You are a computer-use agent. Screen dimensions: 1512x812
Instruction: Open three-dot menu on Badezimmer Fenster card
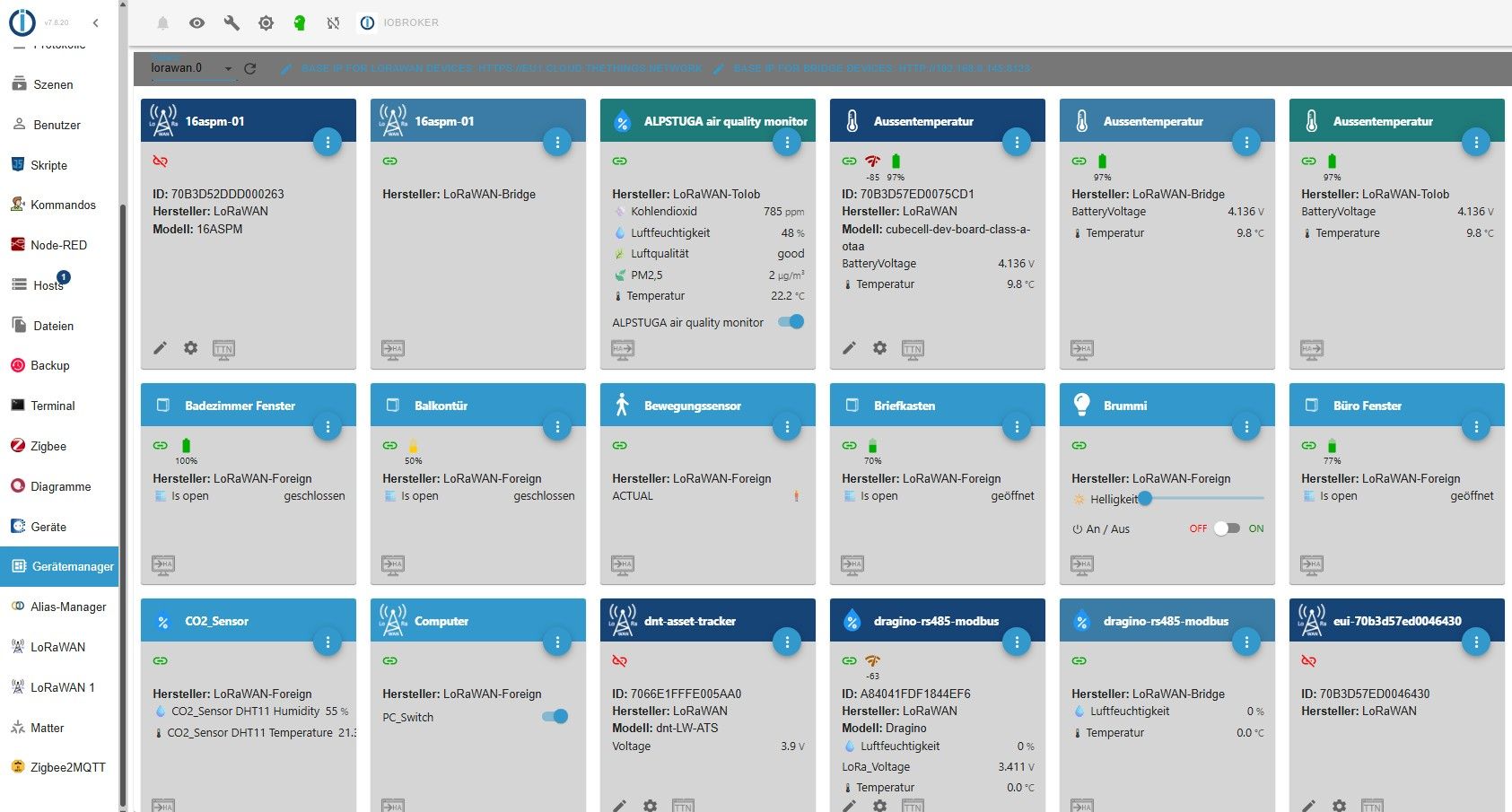(328, 427)
